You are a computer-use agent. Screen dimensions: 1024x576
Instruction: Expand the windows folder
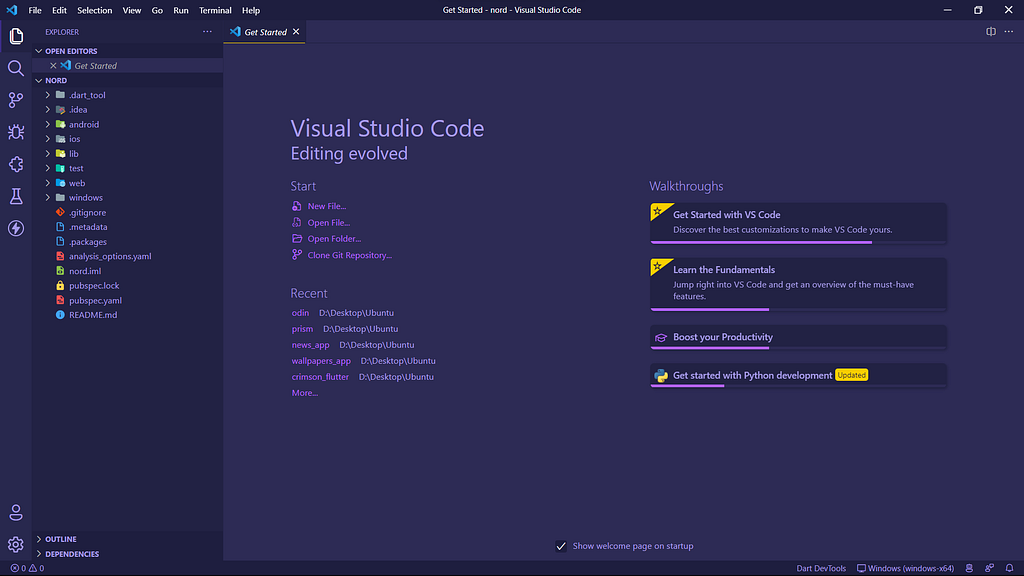tap(48, 197)
